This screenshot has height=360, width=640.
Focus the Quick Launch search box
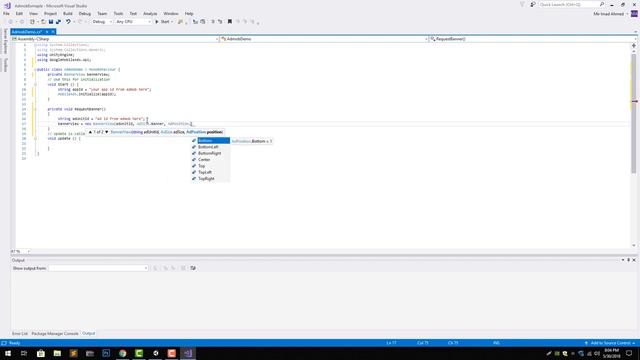tap(571, 4)
